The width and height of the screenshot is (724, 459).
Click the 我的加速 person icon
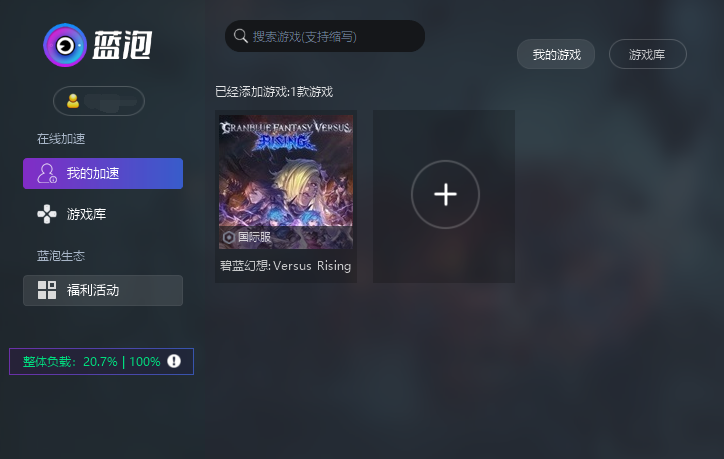click(x=47, y=173)
